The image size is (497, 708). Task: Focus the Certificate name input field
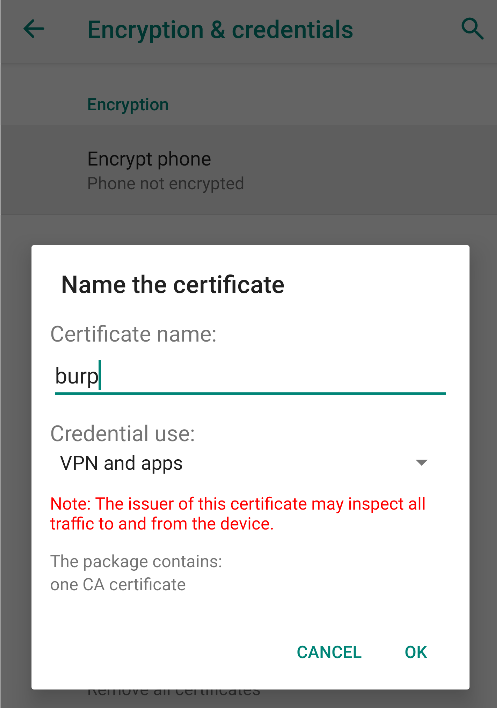pyautogui.click(x=250, y=377)
